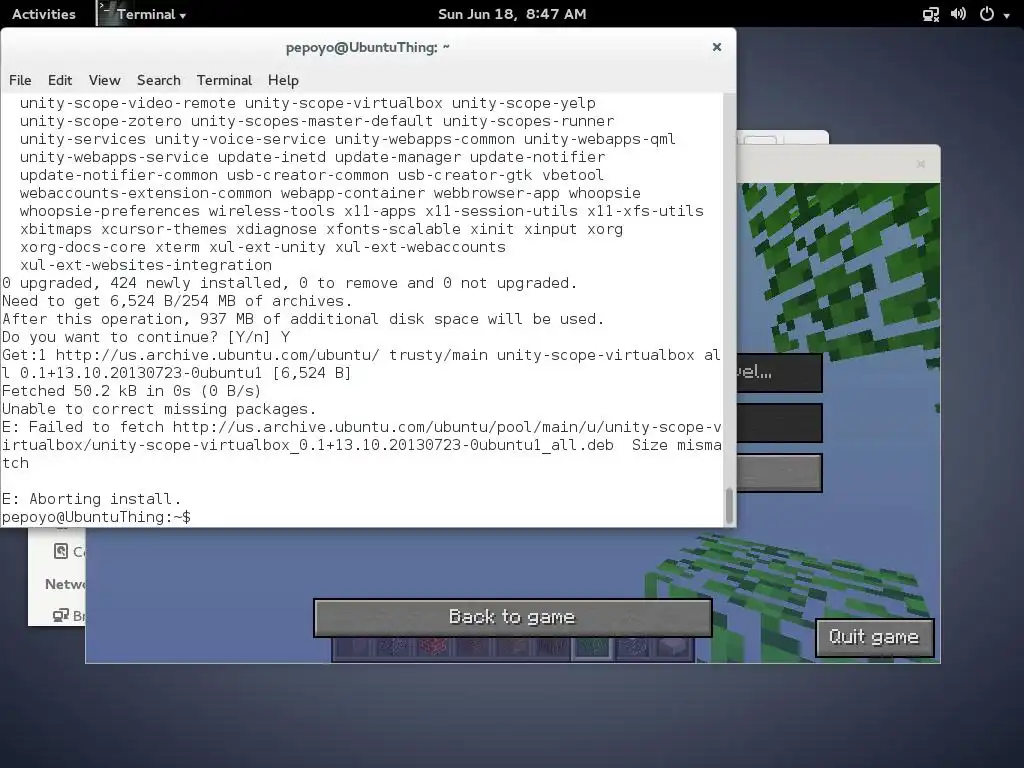
Task: Open the Terminal application menu in top bar
Action: pyautogui.click(x=144, y=14)
